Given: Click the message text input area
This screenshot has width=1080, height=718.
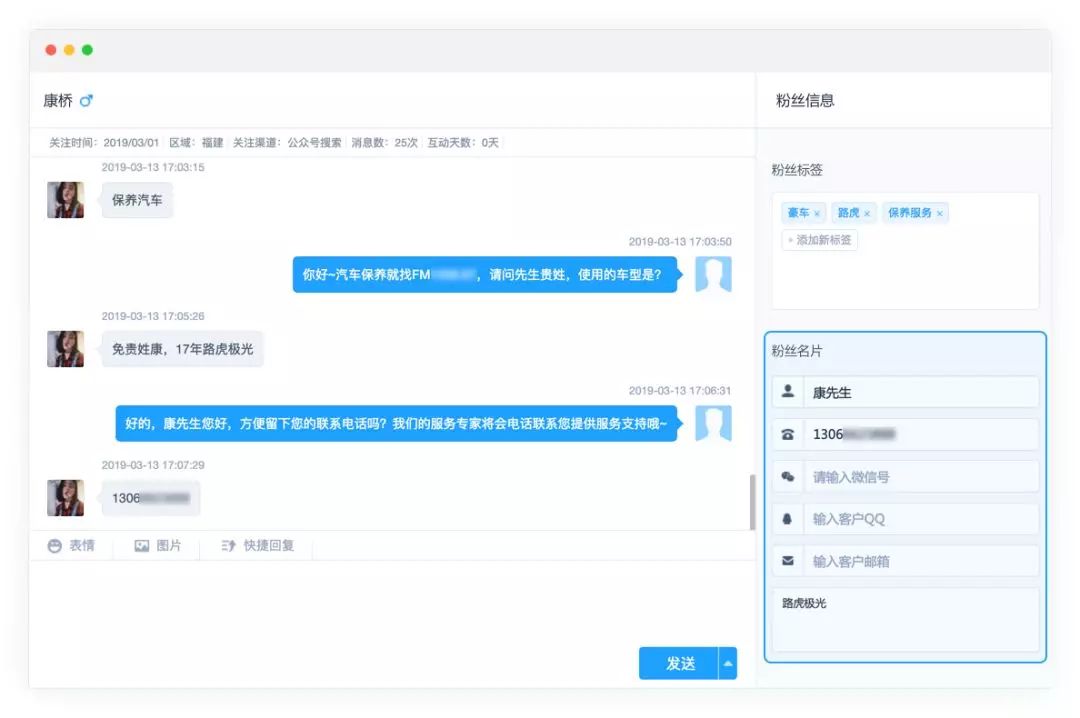Looking at the screenshot, I should click(x=390, y=600).
